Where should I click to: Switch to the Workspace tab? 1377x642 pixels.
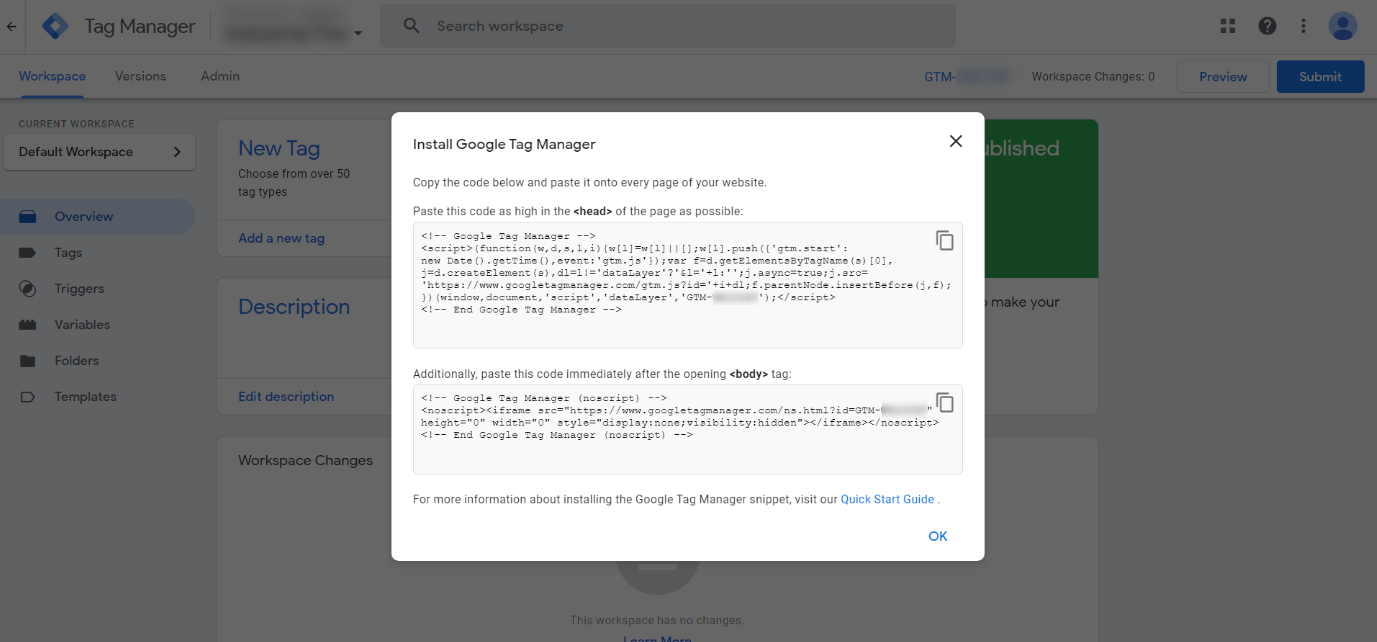click(52, 76)
